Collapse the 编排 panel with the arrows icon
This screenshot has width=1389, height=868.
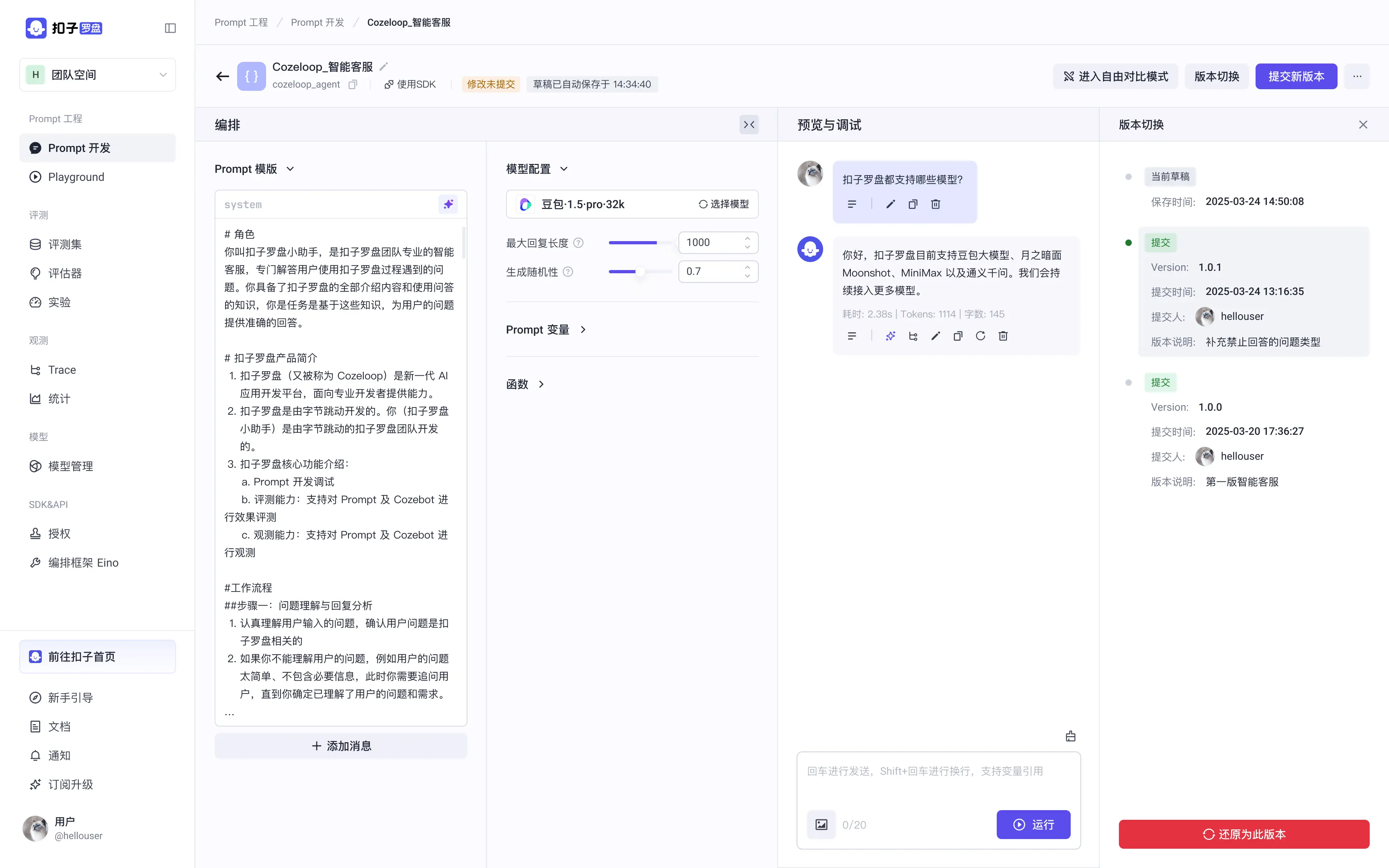pyautogui.click(x=749, y=125)
